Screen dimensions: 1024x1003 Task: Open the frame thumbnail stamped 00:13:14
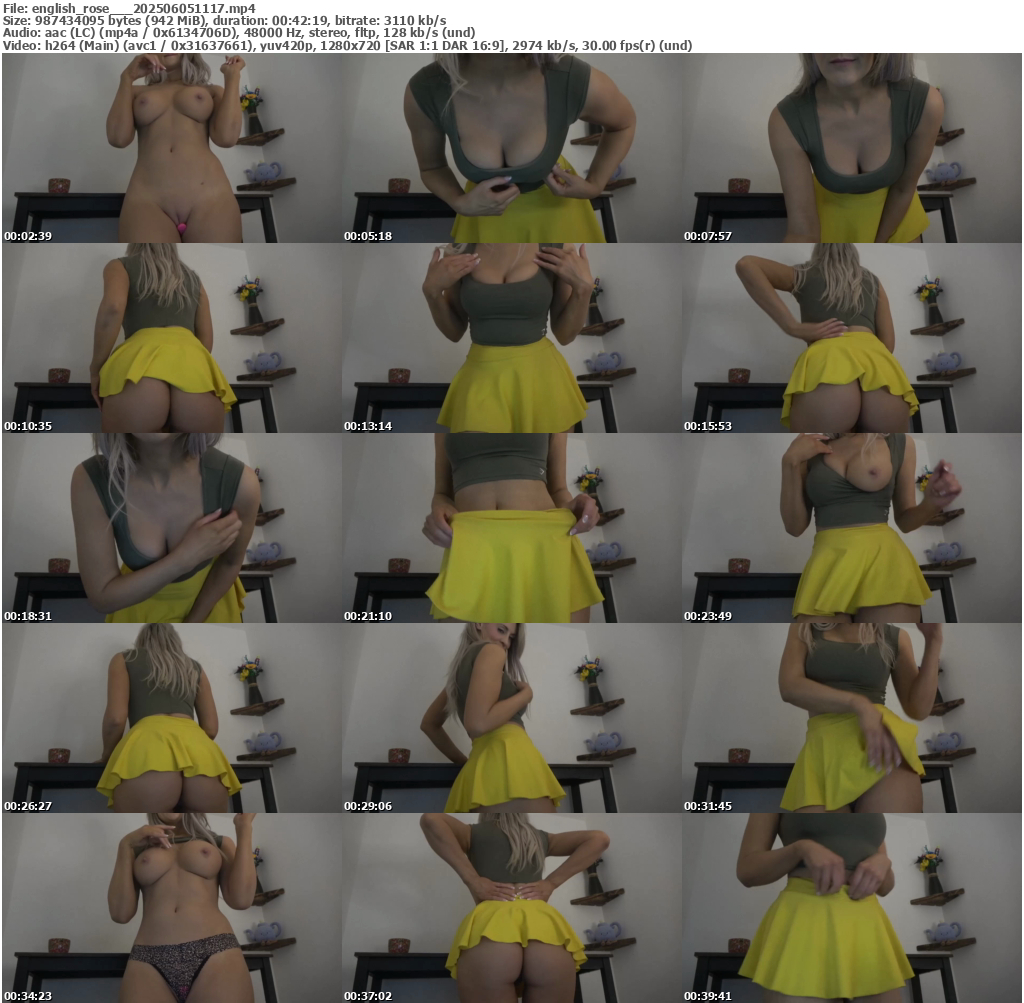click(512, 338)
